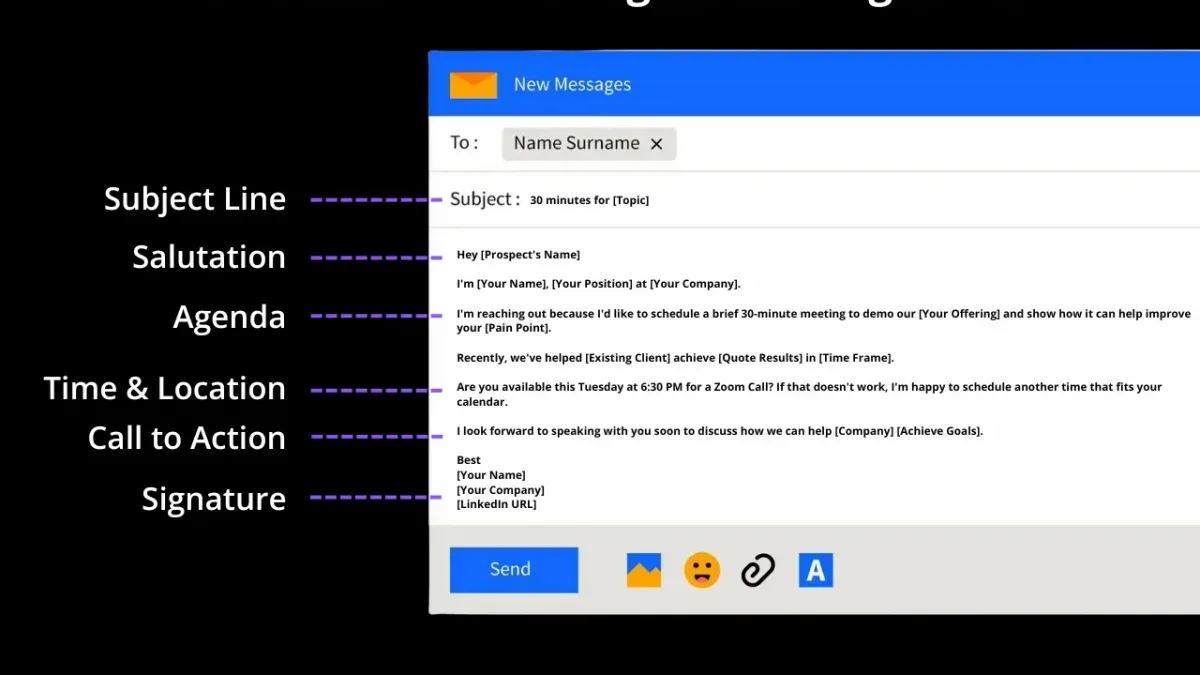Image resolution: width=1200 pixels, height=675 pixels.
Task: Click the 'Recently, we've helped' sentence
Action: (675, 358)
